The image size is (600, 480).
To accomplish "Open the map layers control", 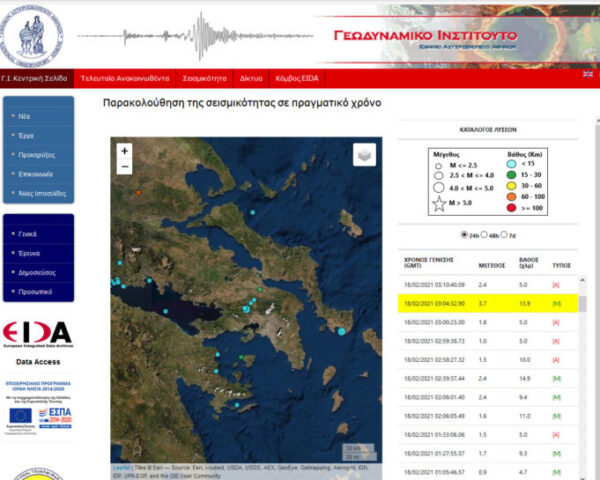I will [365, 154].
